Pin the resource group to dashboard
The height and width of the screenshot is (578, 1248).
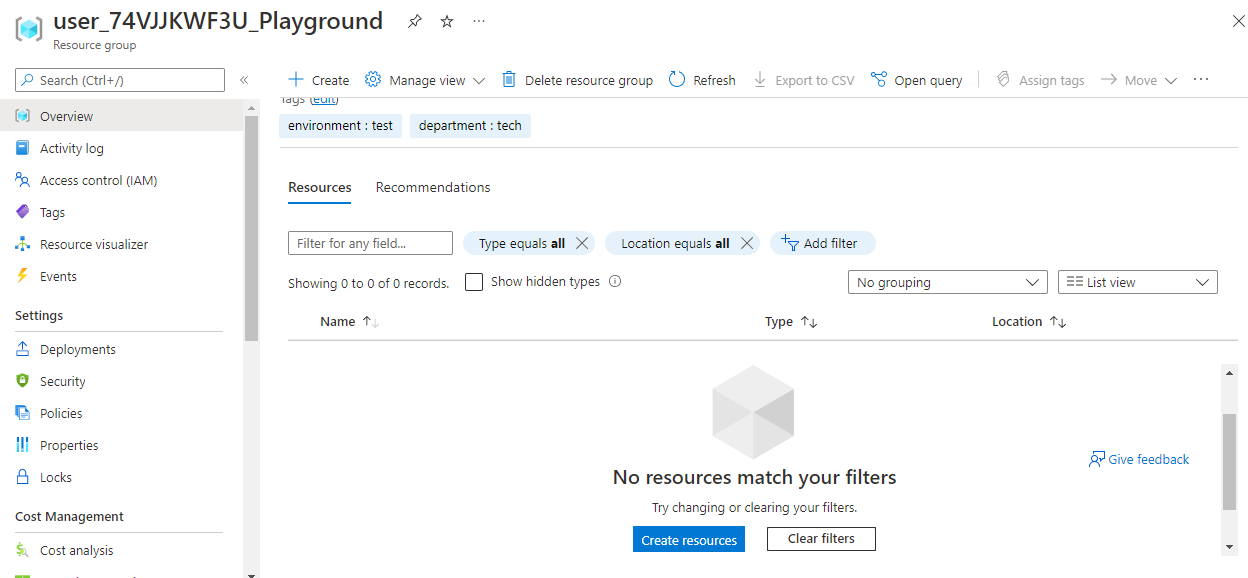coord(414,20)
